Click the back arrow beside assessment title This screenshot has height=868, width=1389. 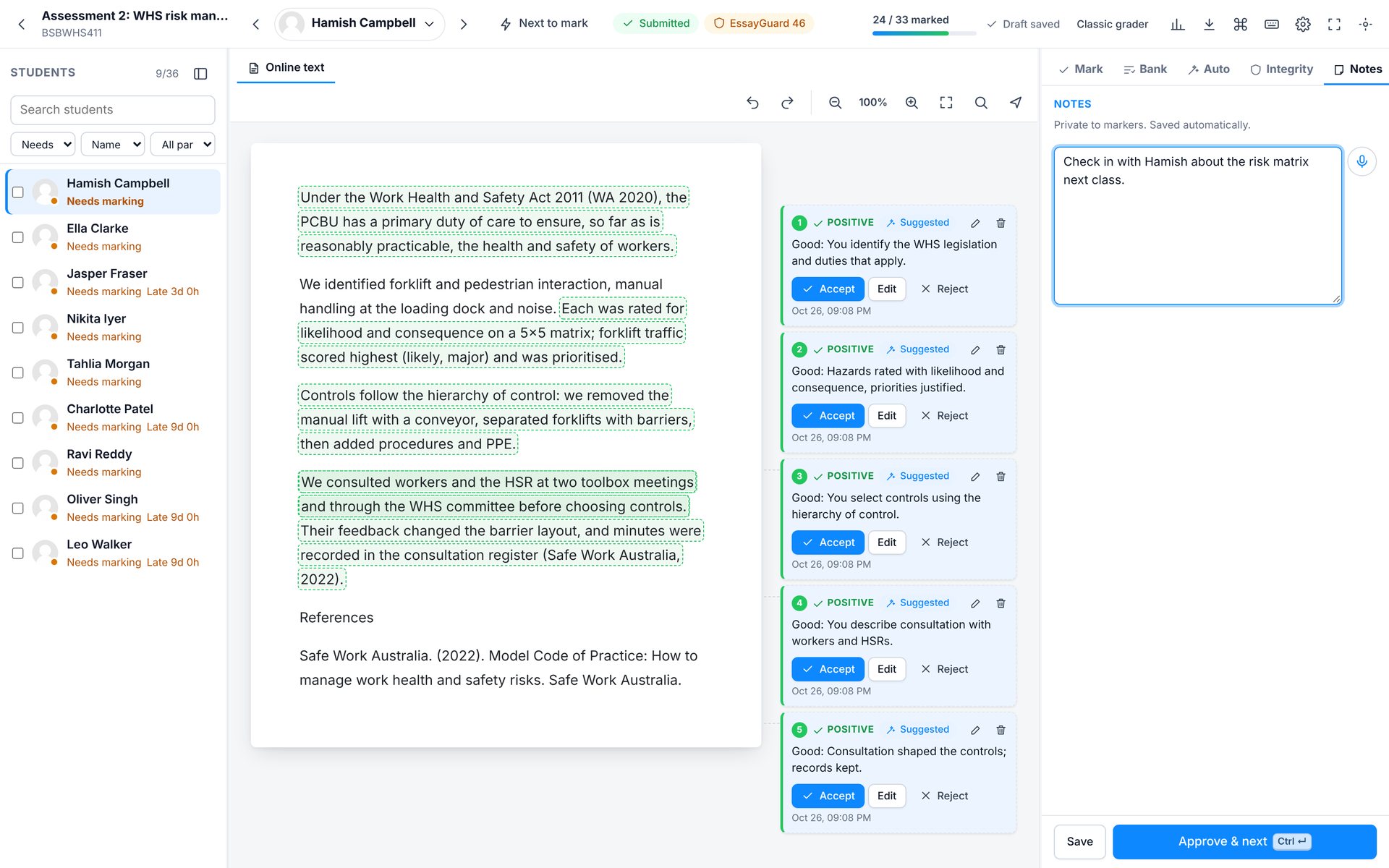pyautogui.click(x=22, y=24)
